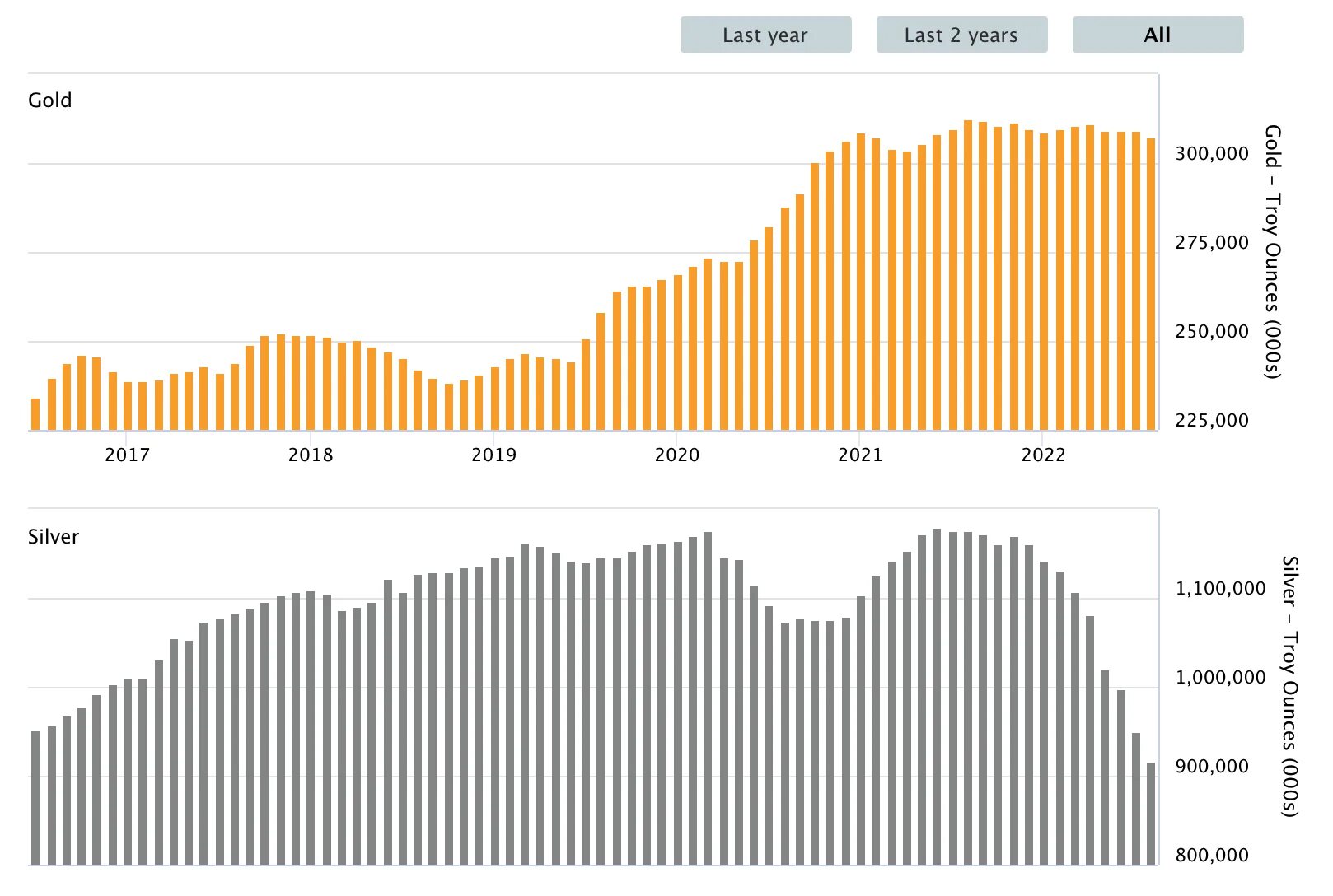Click 225,000 label on Gold axis
Viewport: 1333px width, 896px height.
click(x=1212, y=421)
